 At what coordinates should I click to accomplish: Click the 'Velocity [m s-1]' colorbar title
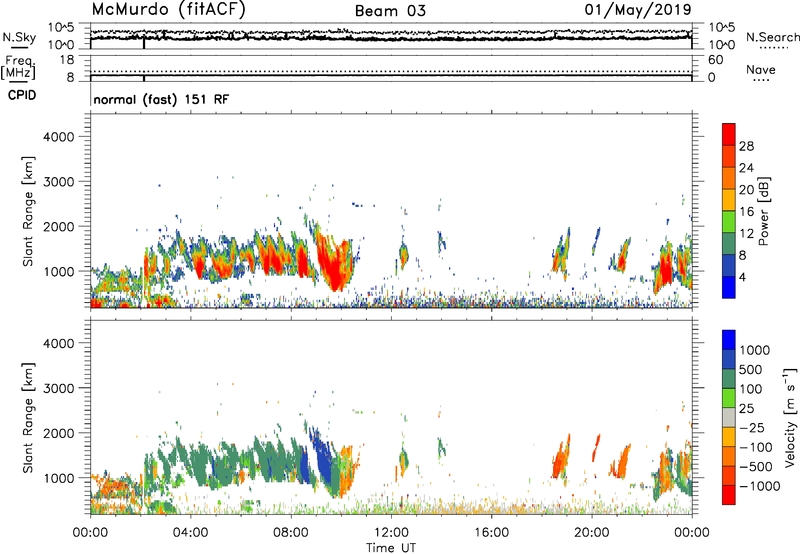point(790,417)
